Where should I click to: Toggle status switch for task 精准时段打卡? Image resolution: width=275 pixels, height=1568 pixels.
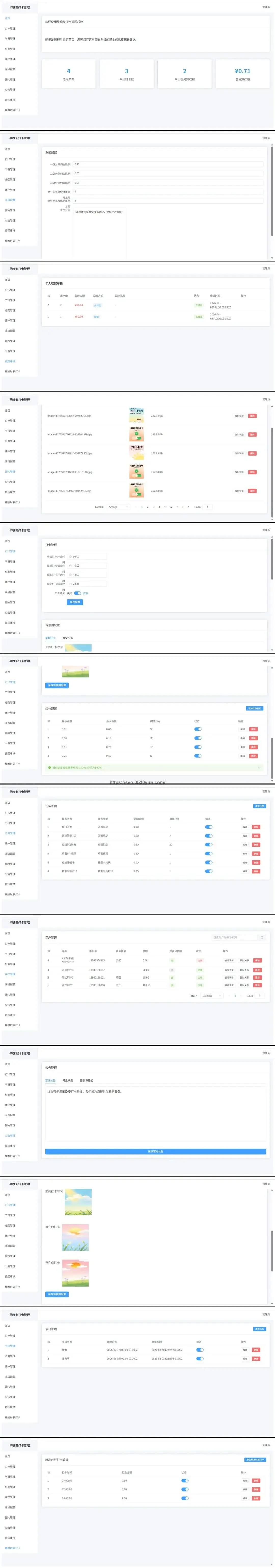[209, 872]
